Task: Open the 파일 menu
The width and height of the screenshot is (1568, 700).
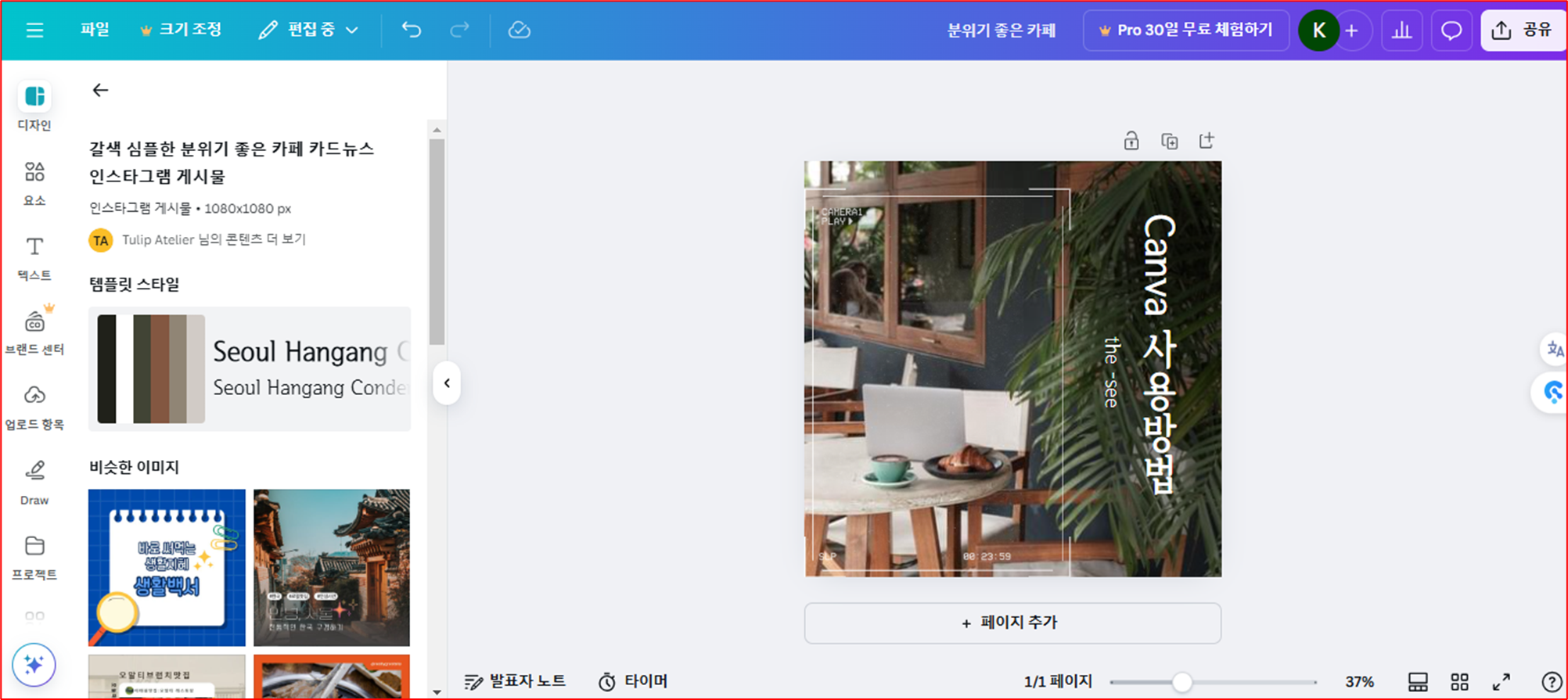Action: click(x=95, y=30)
